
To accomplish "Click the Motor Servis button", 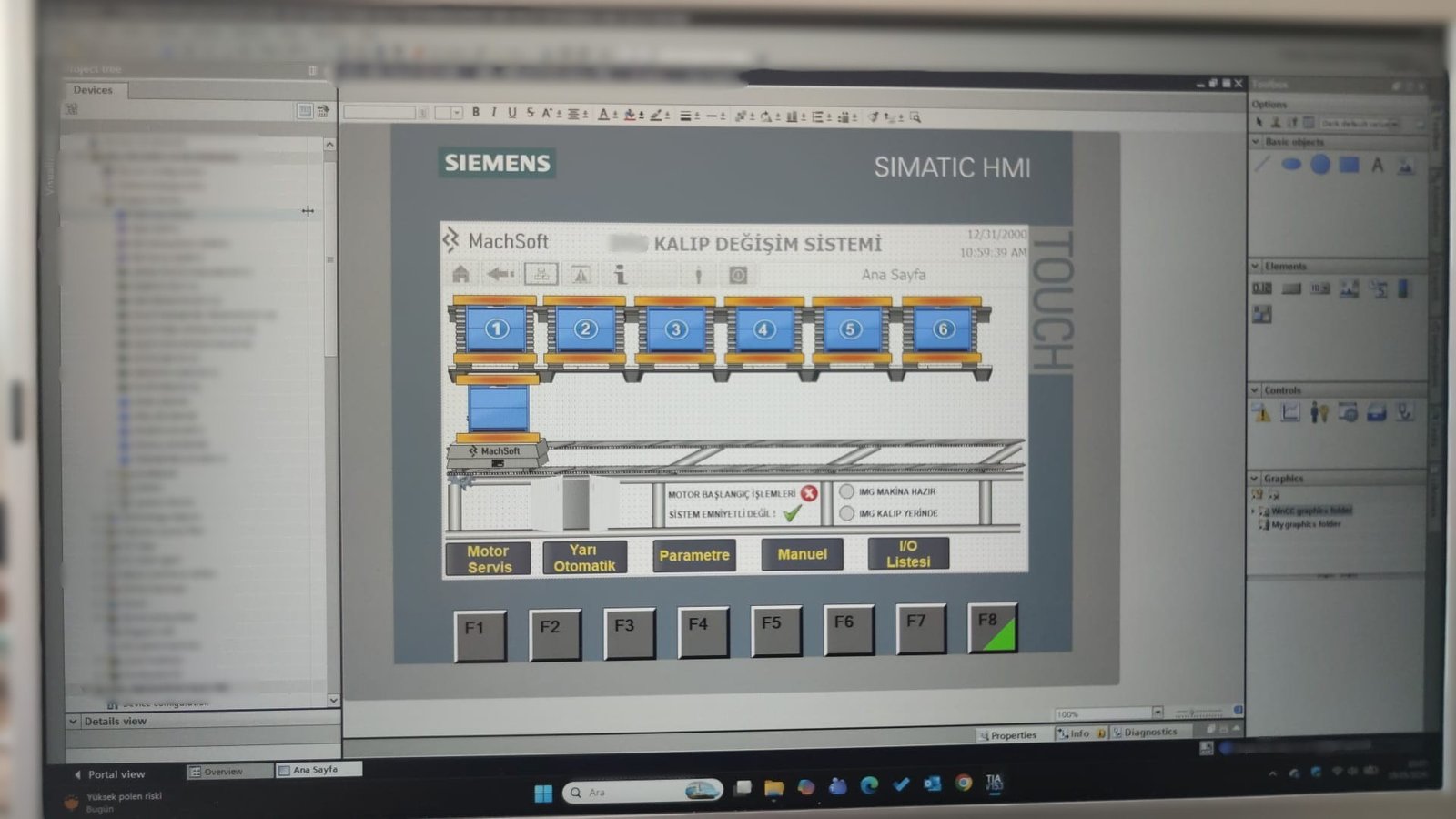I will pos(490,559).
